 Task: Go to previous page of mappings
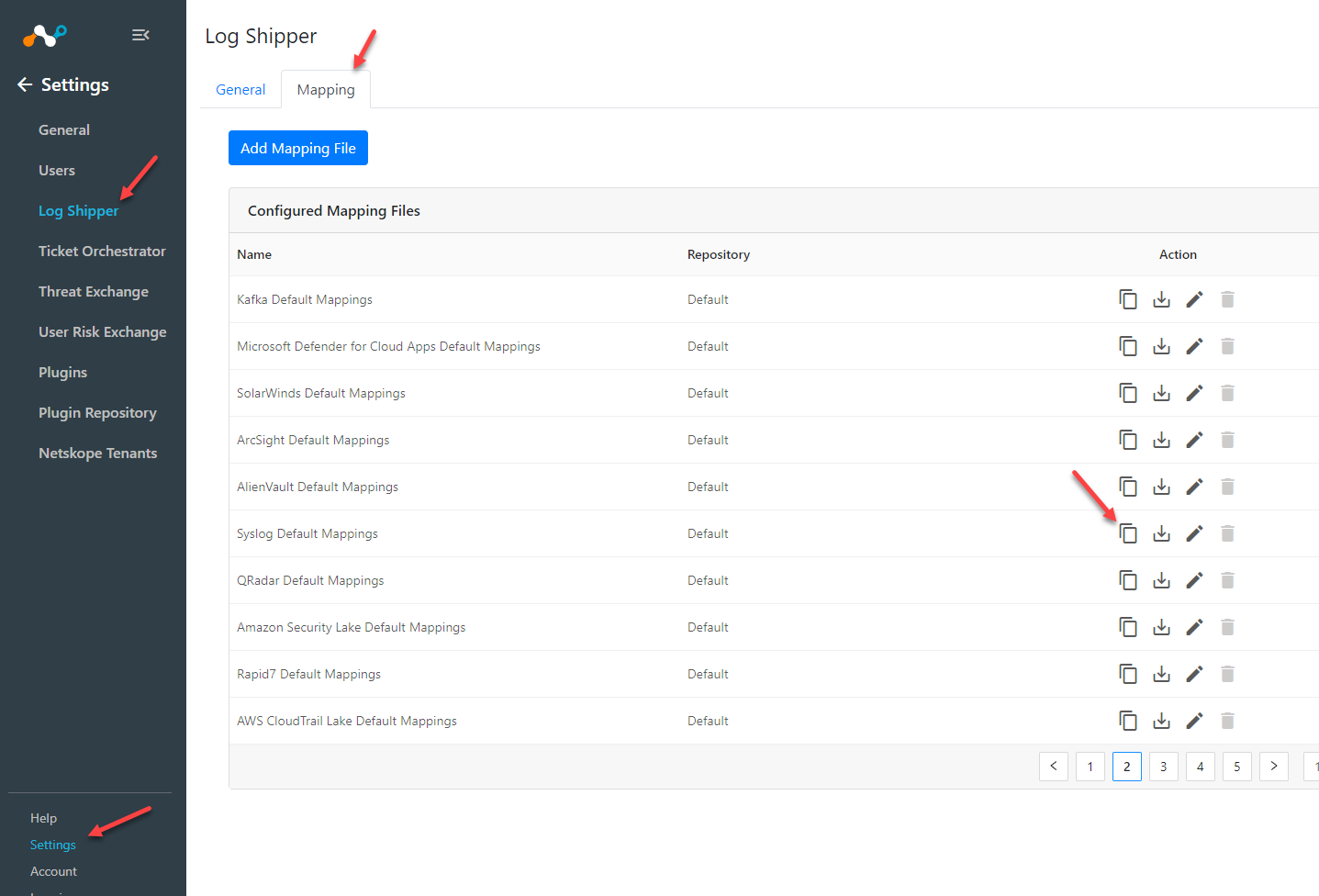1054,767
